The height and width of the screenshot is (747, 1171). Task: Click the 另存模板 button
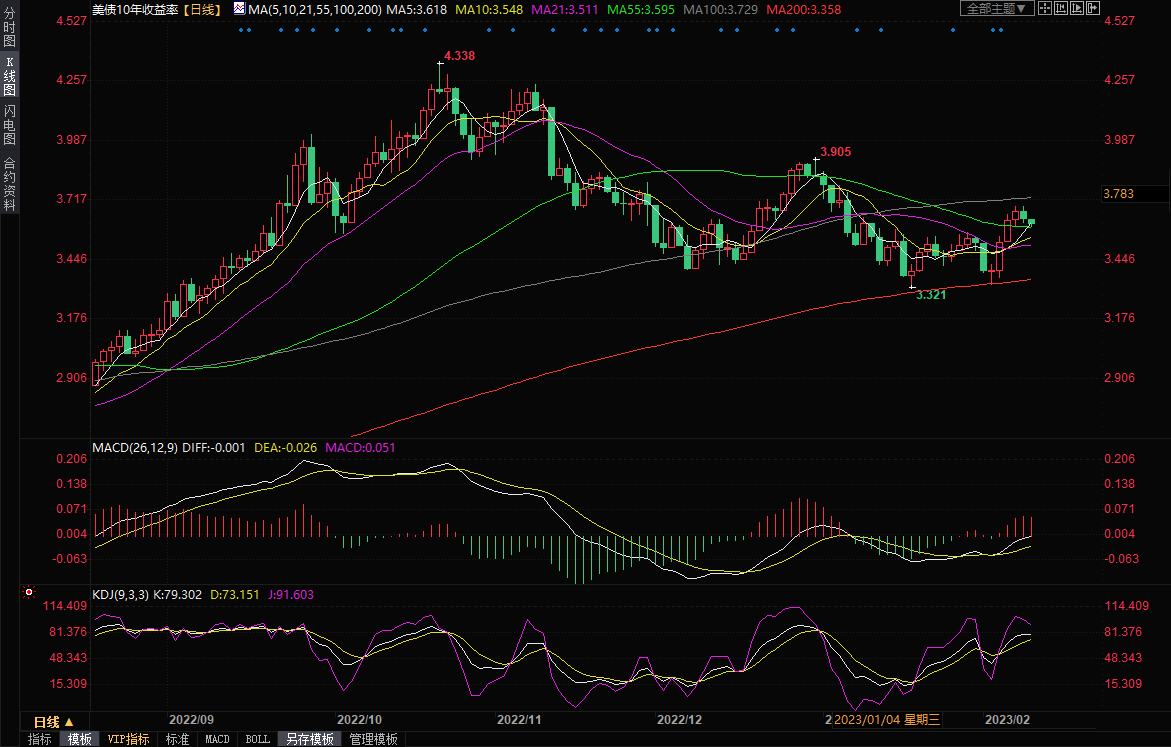pos(309,739)
